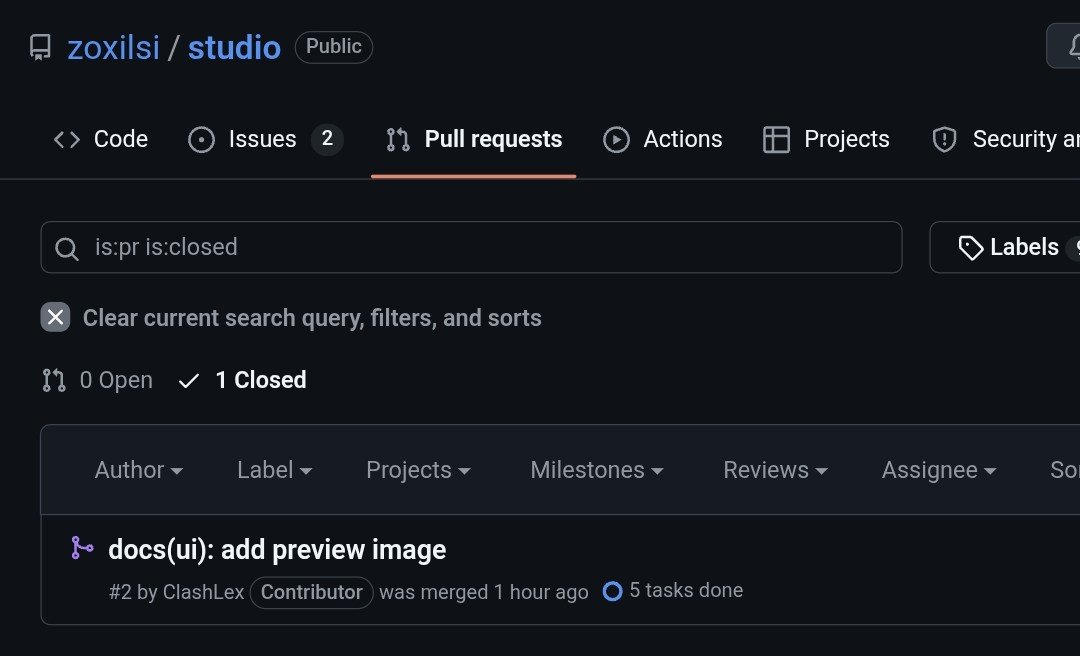Image resolution: width=1080 pixels, height=656 pixels.
Task: Open the Sort dropdown
Action: click(x=1064, y=470)
